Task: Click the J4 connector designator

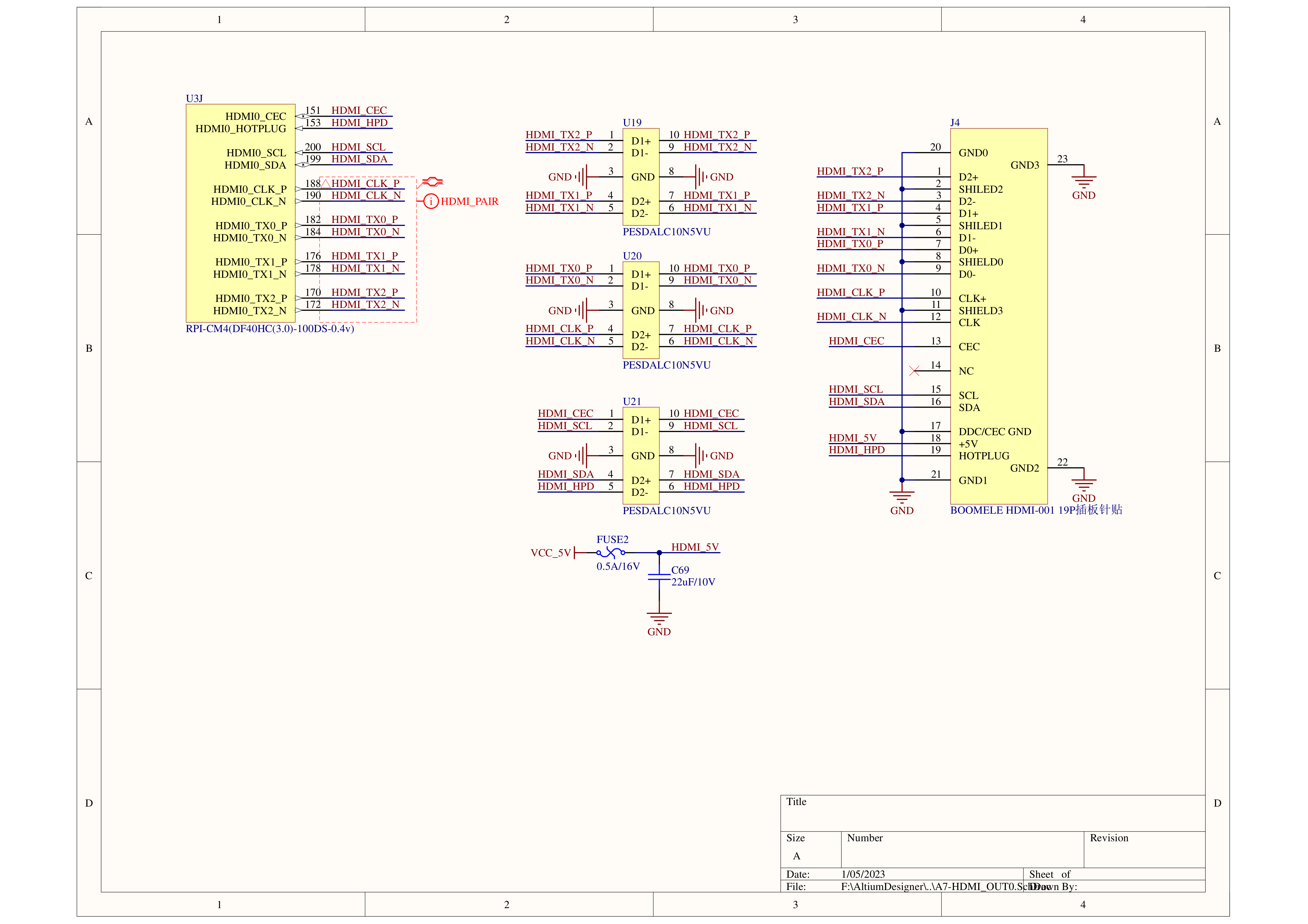Action: pyautogui.click(x=955, y=123)
